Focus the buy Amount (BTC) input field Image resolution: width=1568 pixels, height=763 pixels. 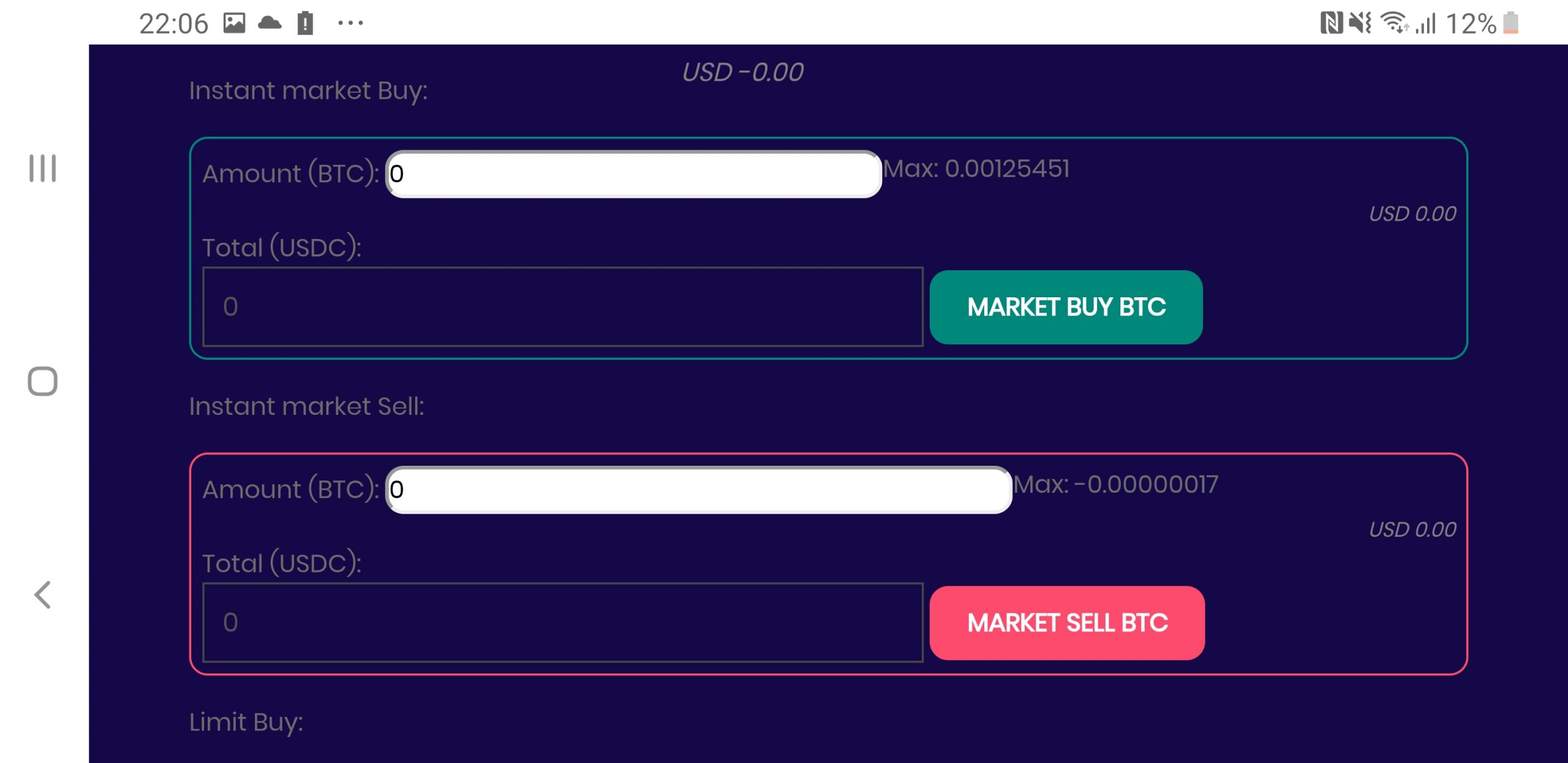click(x=633, y=173)
